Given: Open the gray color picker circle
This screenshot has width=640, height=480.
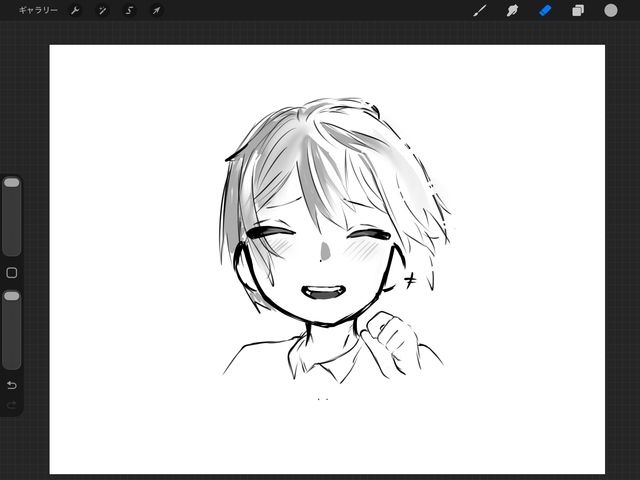Looking at the screenshot, I should (x=611, y=10).
